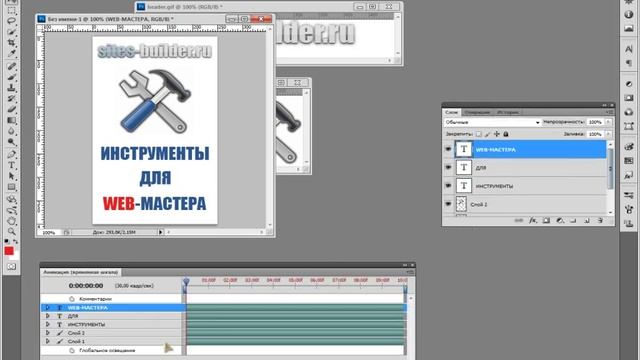The height and width of the screenshot is (360, 640).
Task: Toggle lock image pixels brush icon
Action: pos(488,134)
